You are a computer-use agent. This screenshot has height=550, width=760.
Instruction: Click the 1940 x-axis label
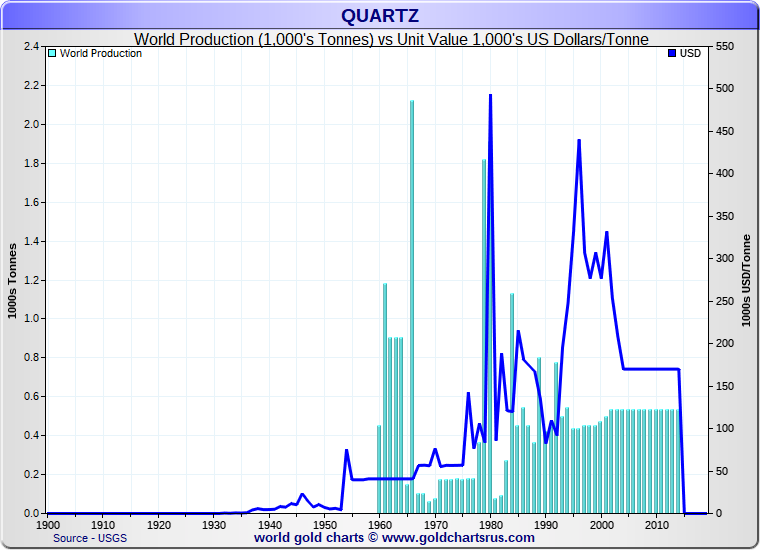[269, 525]
